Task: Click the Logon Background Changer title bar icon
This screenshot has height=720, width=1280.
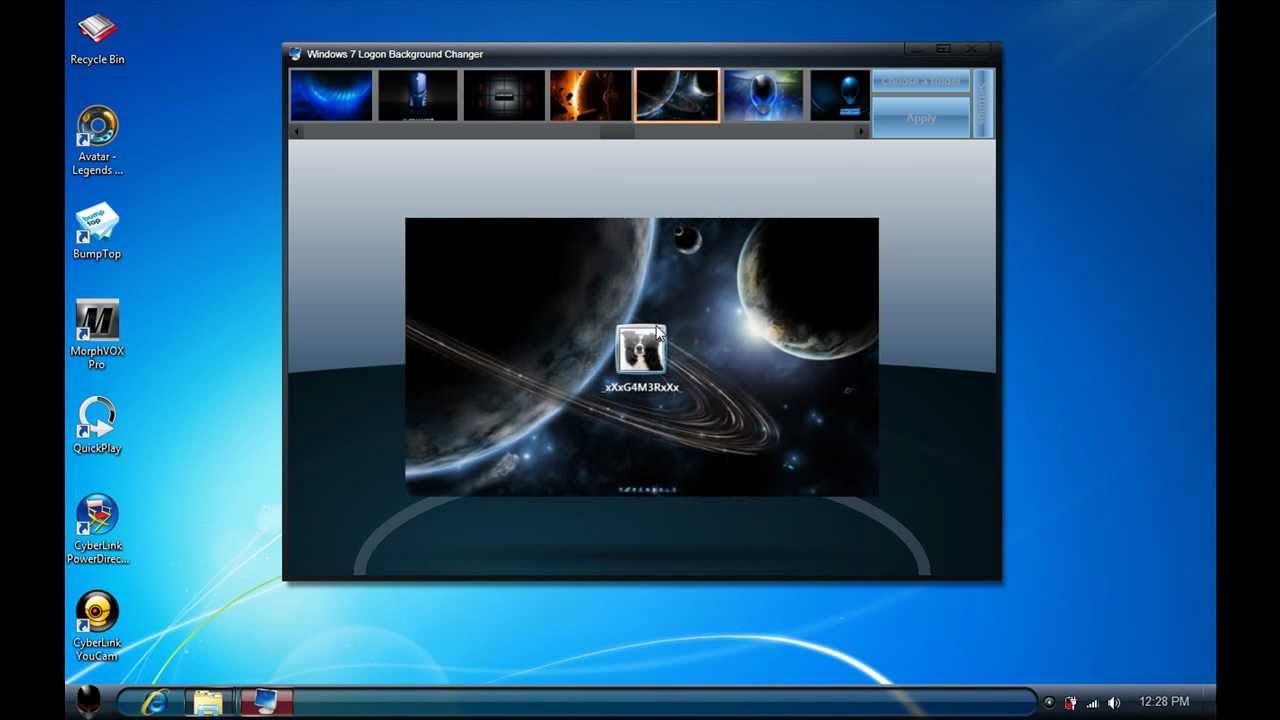Action: click(x=295, y=54)
